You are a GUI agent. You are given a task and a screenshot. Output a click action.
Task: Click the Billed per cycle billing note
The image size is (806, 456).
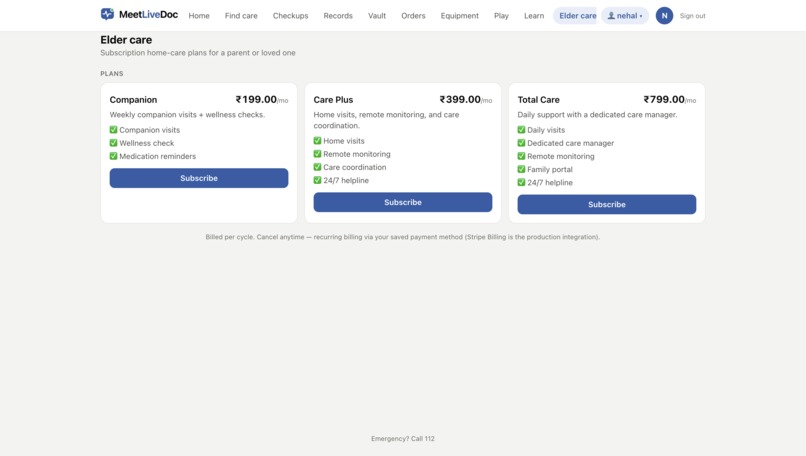click(403, 237)
